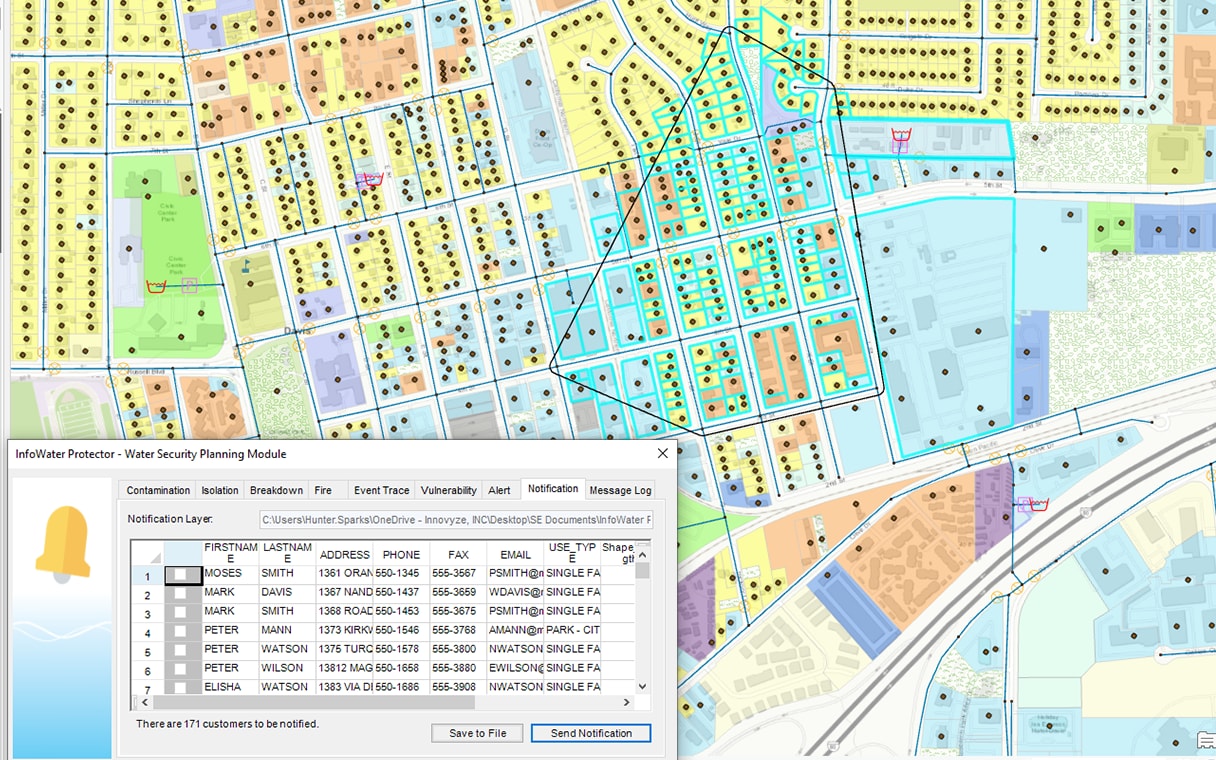Click the table's select-all corner triangle

pos(155,556)
